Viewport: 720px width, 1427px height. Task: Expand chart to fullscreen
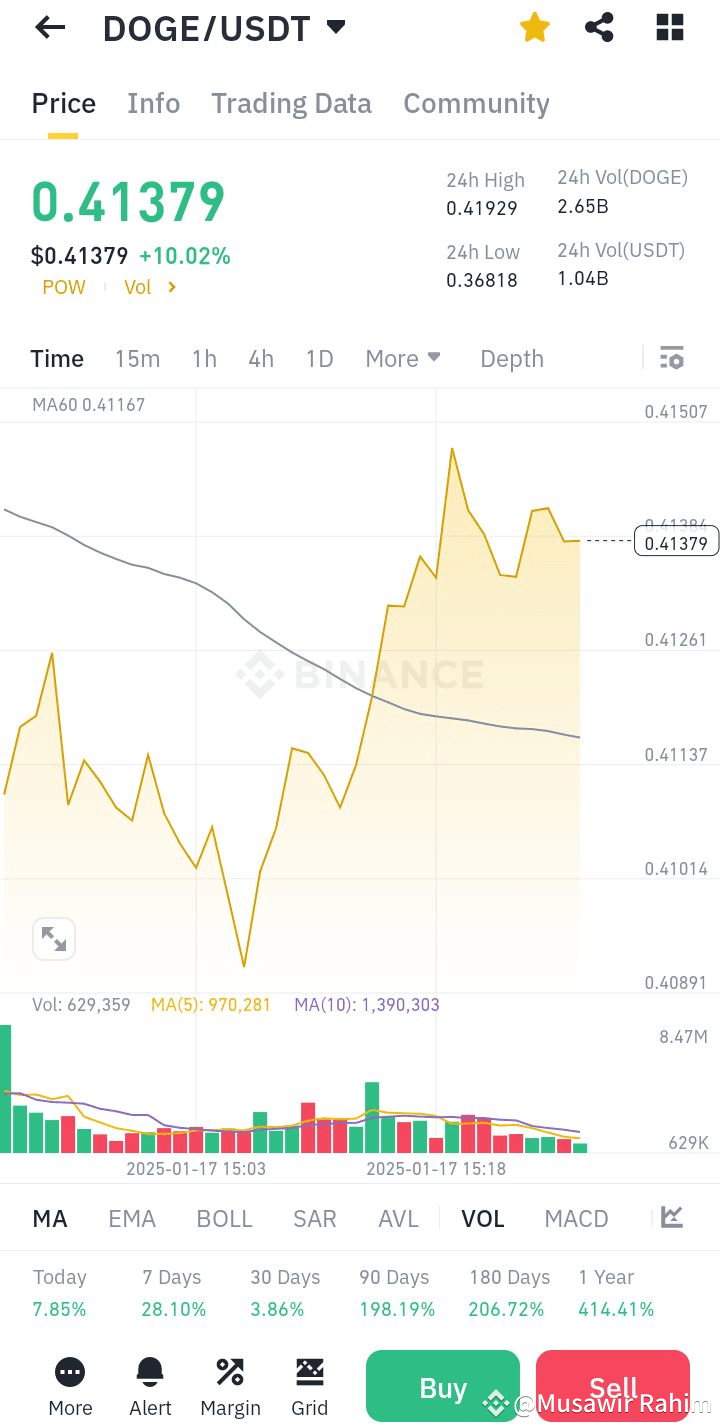click(x=54, y=939)
